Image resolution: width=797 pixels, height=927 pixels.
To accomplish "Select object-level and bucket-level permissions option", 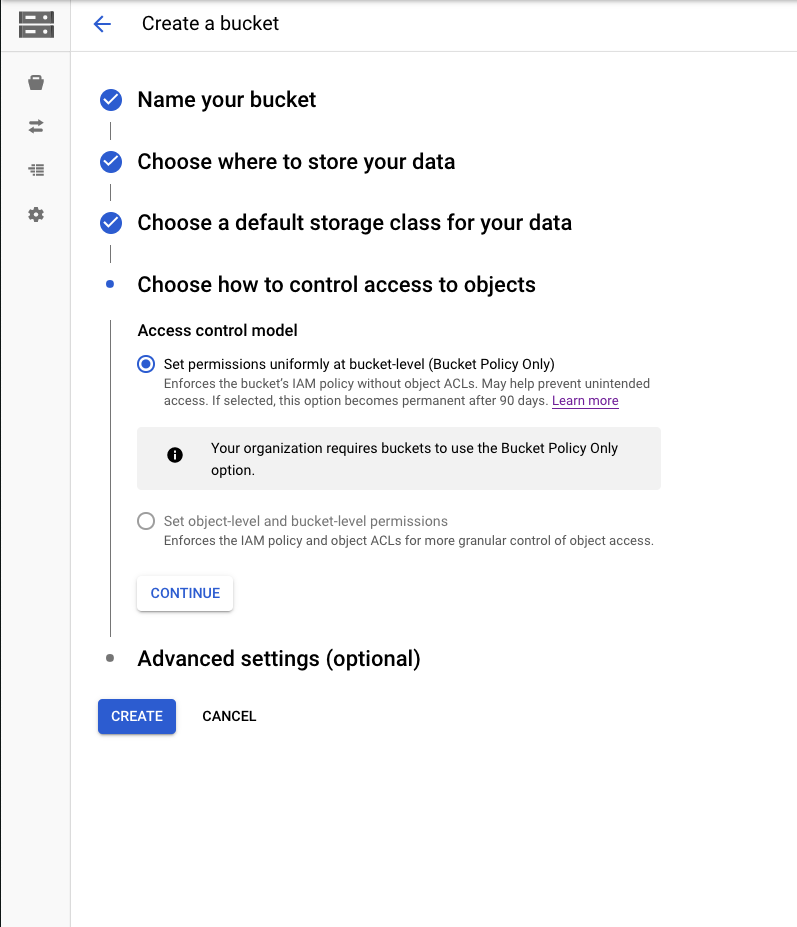I will click(x=146, y=521).
